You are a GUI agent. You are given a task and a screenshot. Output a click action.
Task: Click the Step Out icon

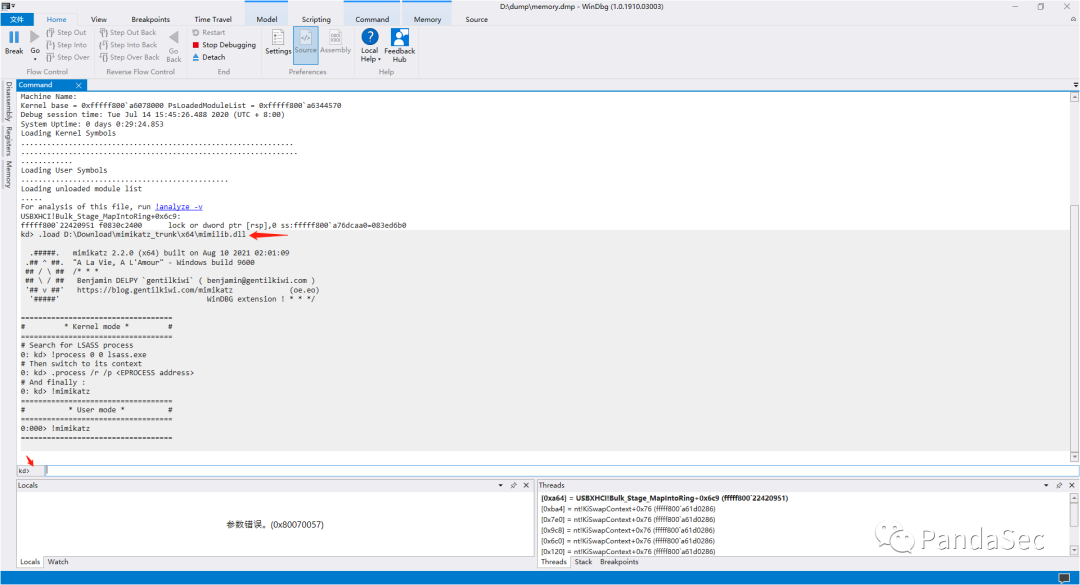click(x=50, y=32)
